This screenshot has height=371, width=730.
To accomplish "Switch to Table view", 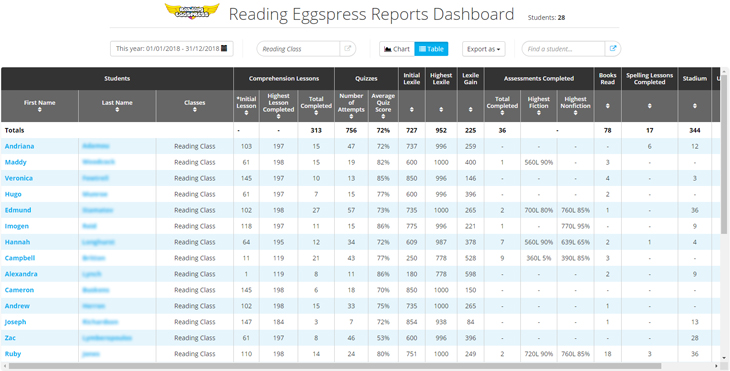I will (x=431, y=49).
